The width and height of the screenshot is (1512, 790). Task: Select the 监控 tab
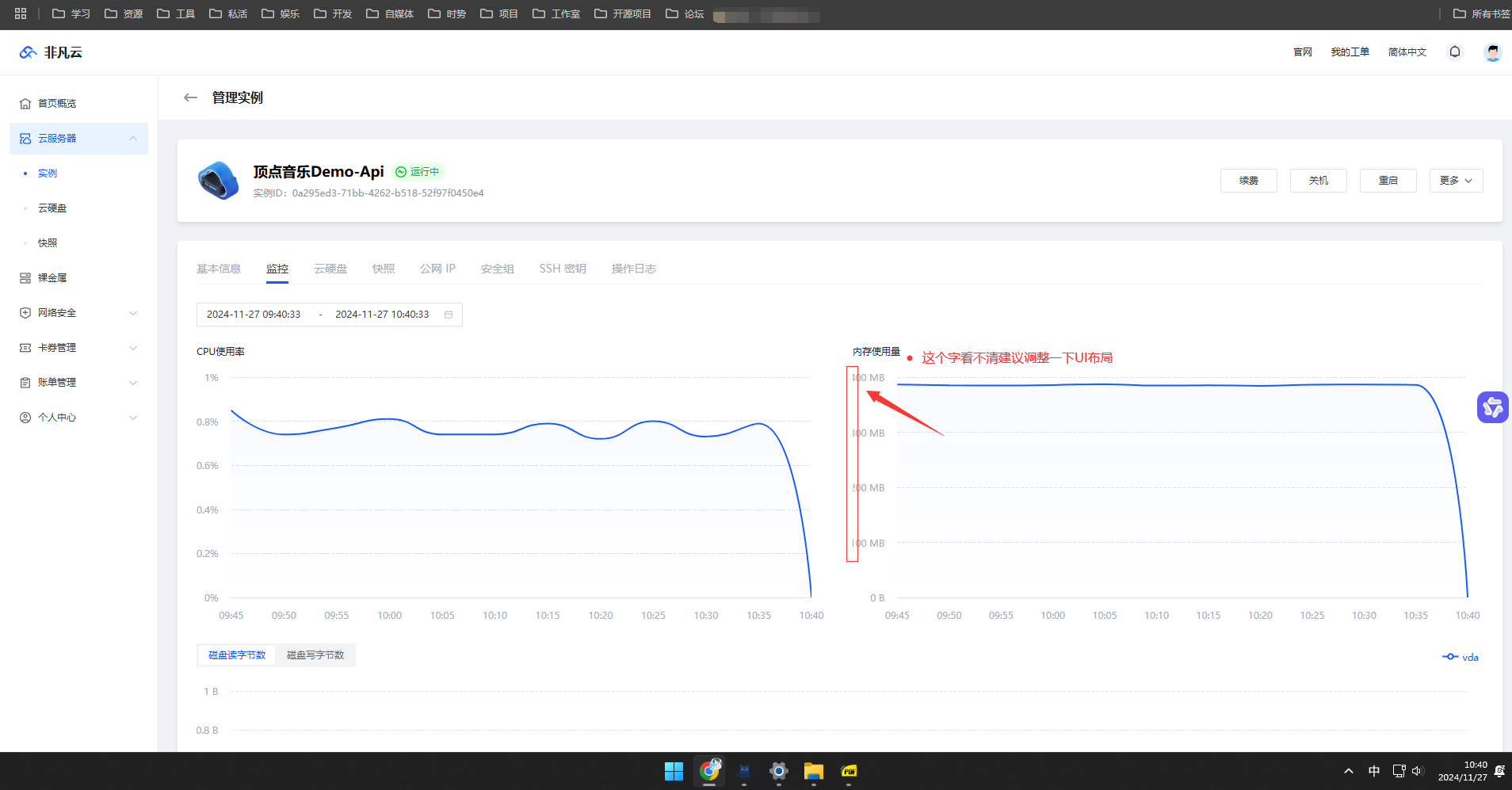coord(277,269)
